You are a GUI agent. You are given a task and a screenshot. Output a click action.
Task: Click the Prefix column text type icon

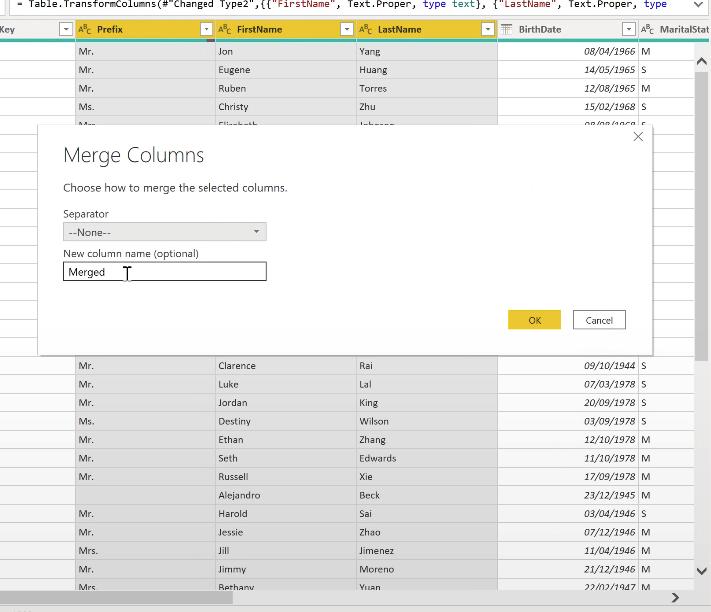pyautogui.click(x=85, y=29)
